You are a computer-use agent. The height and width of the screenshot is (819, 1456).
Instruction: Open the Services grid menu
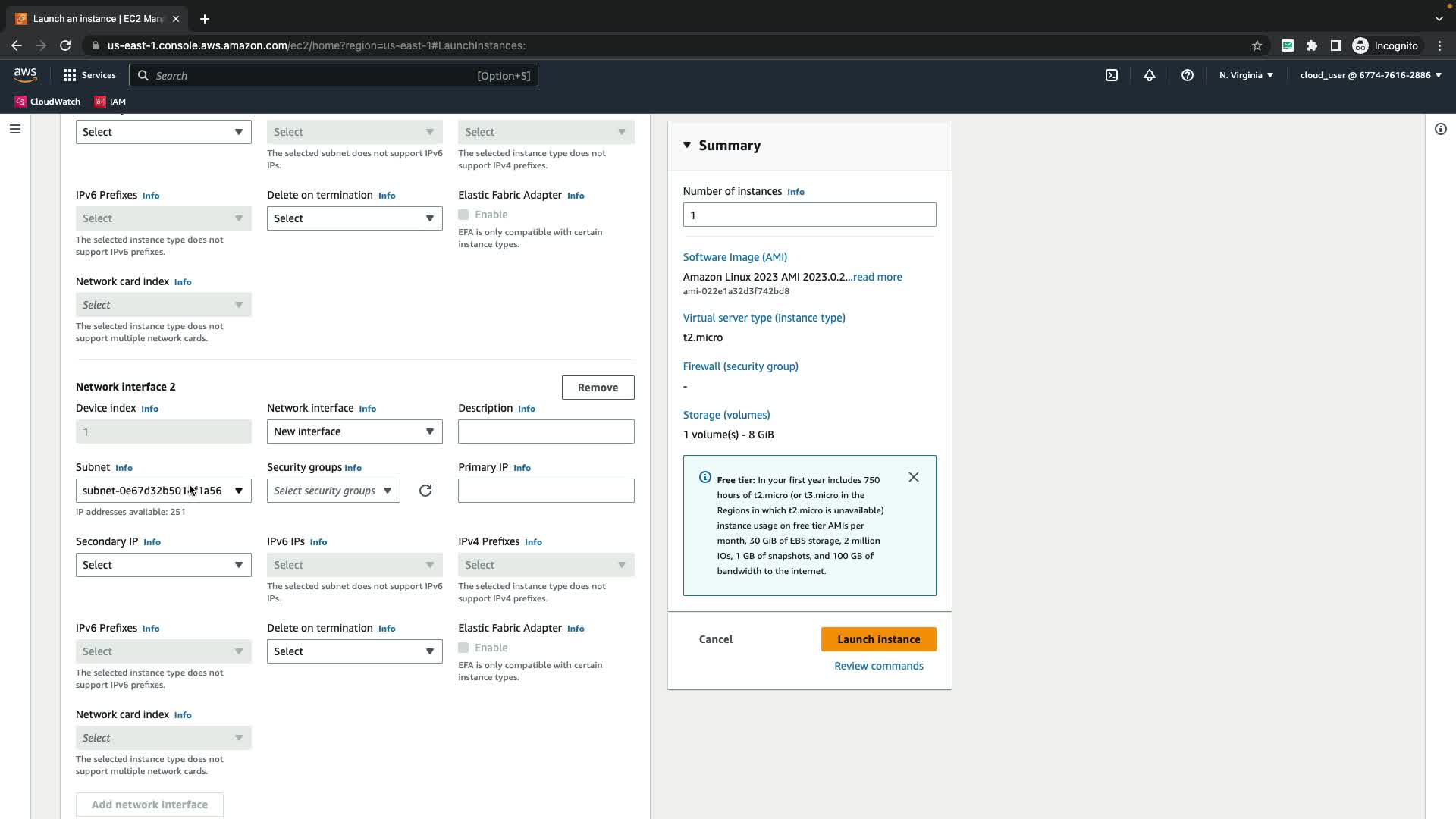tap(89, 75)
